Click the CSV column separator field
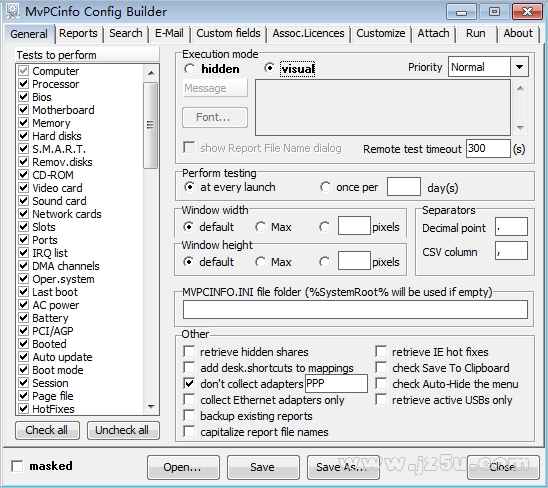 511,251
